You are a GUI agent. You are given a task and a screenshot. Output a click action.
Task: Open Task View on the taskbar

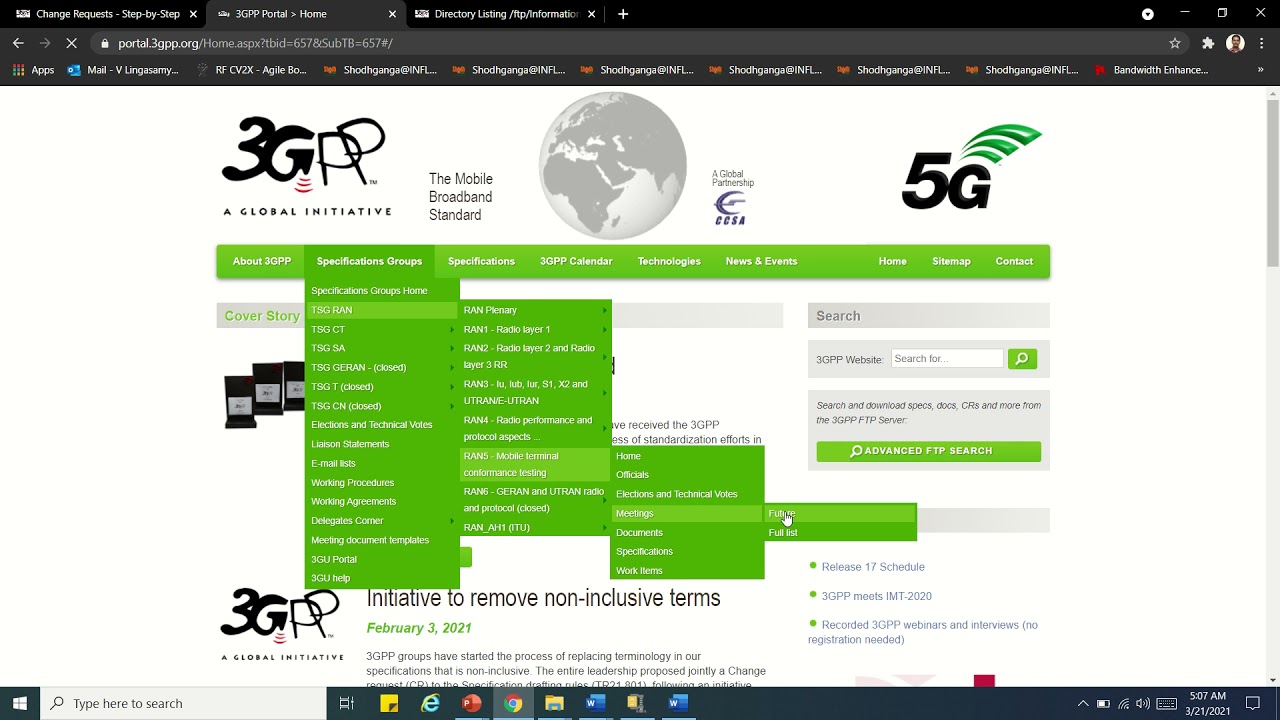[347, 703]
